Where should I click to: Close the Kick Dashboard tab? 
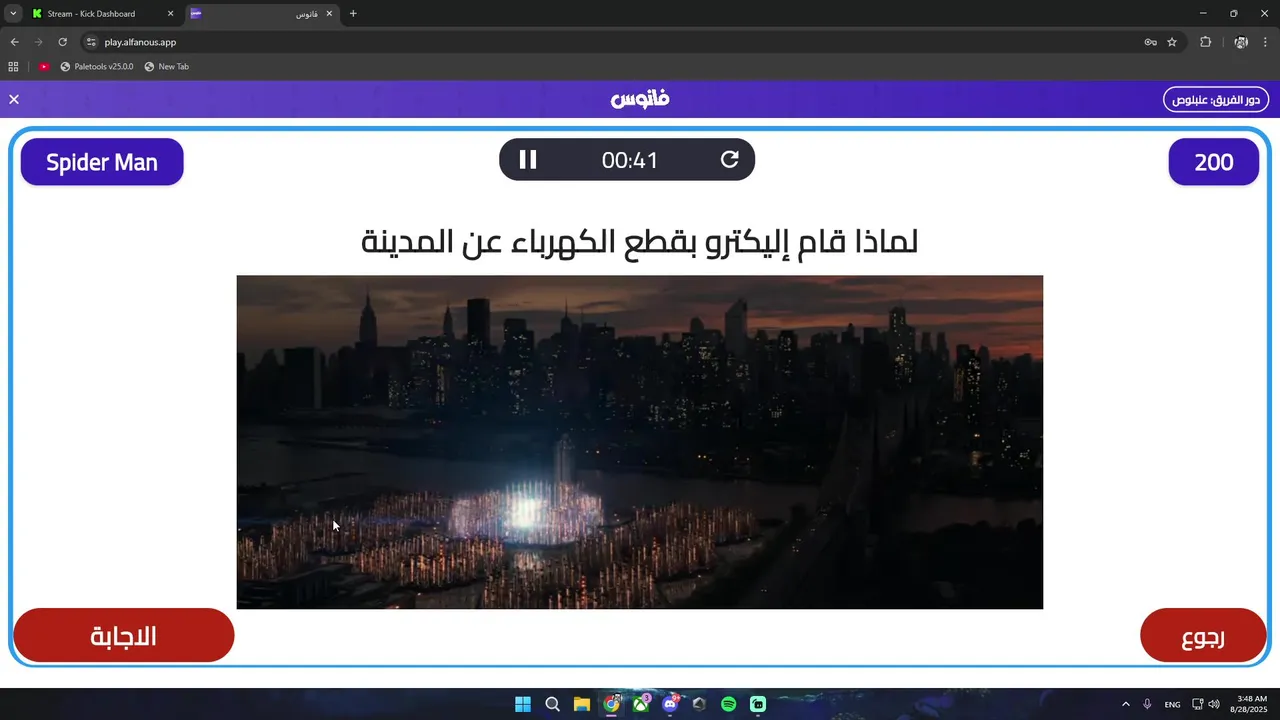pos(170,14)
